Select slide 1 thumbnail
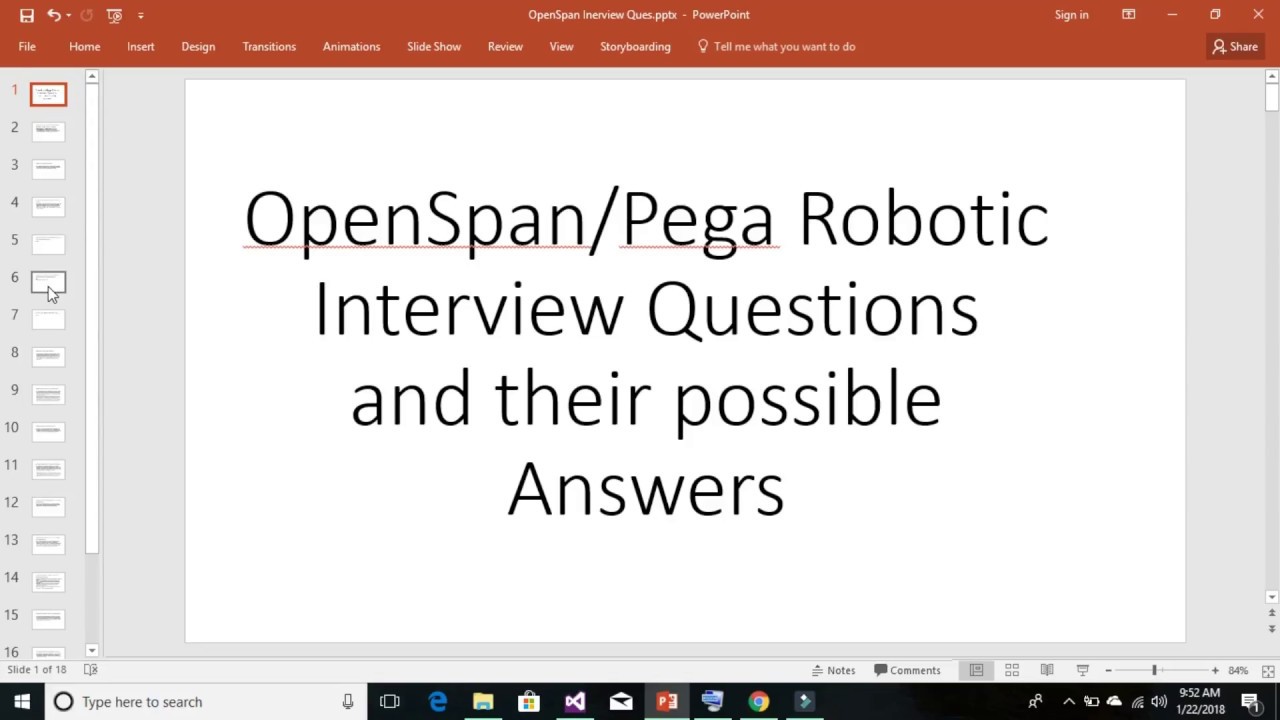Viewport: 1280px width, 720px height. (48, 94)
